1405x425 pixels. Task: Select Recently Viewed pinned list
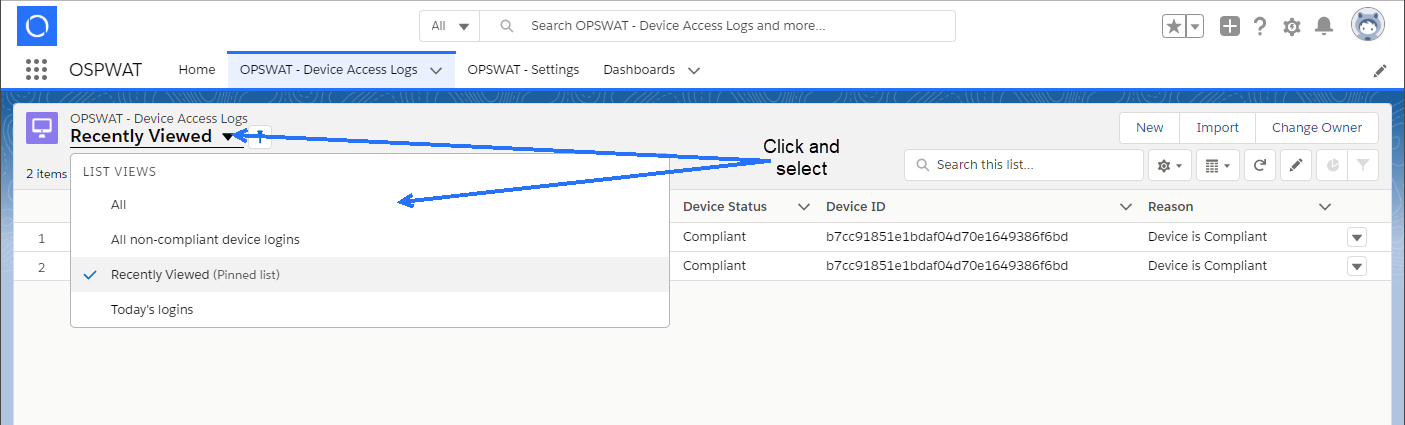click(x=370, y=274)
